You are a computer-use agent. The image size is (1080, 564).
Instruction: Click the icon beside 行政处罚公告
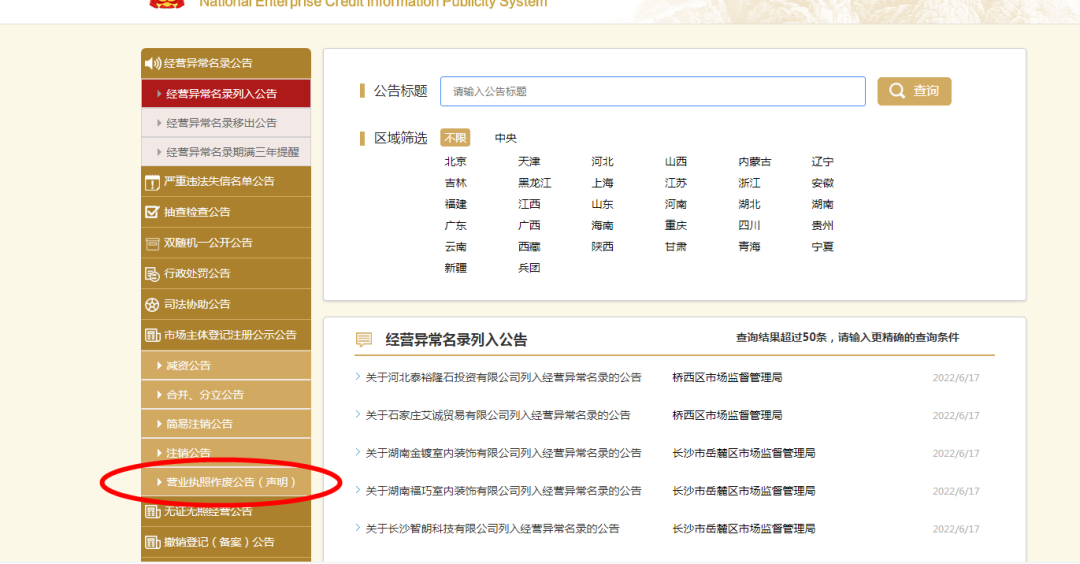click(152, 274)
